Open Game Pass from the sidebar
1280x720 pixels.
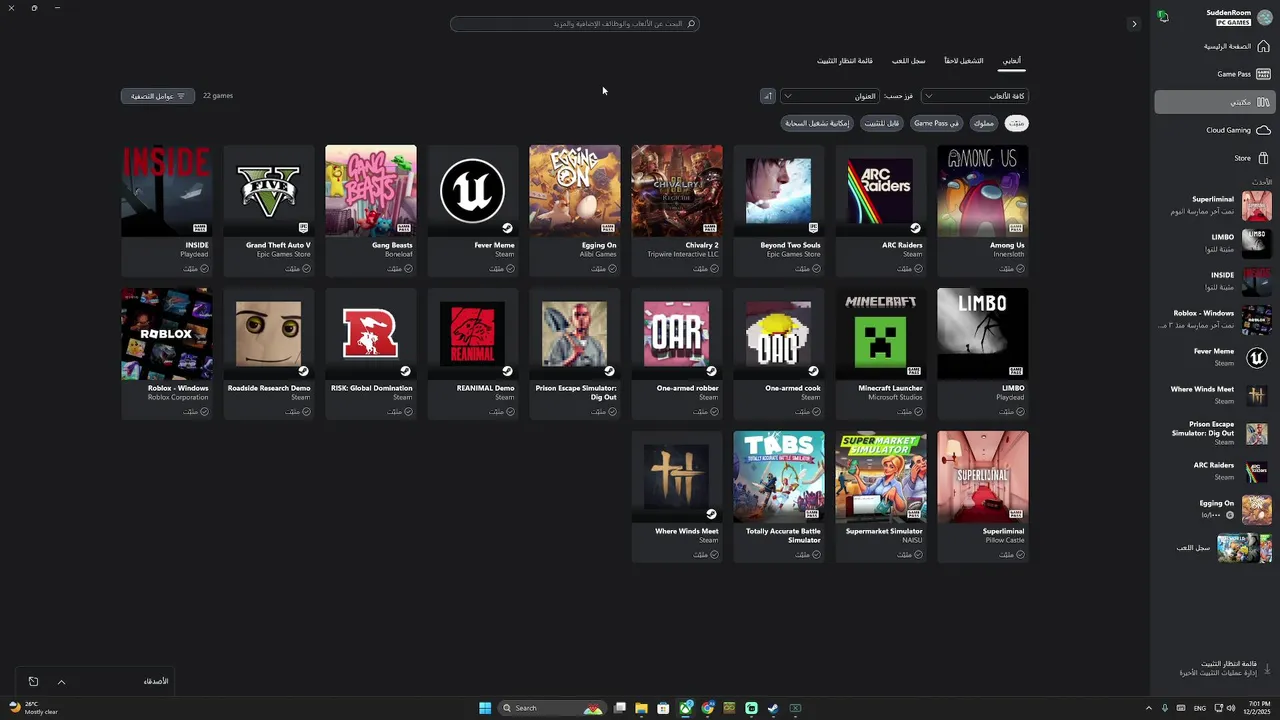(1213, 74)
